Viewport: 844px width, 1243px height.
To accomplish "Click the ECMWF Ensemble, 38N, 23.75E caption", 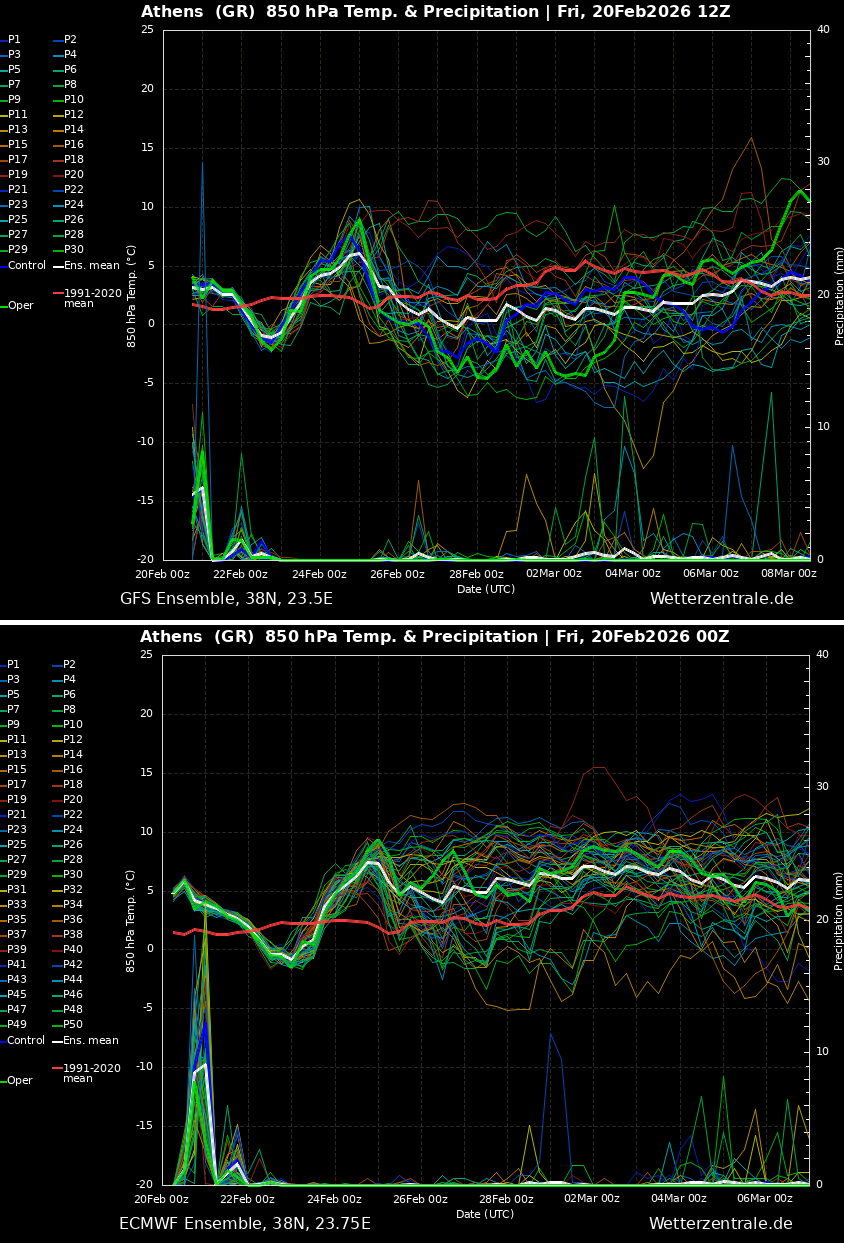I will pyautogui.click(x=245, y=1224).
